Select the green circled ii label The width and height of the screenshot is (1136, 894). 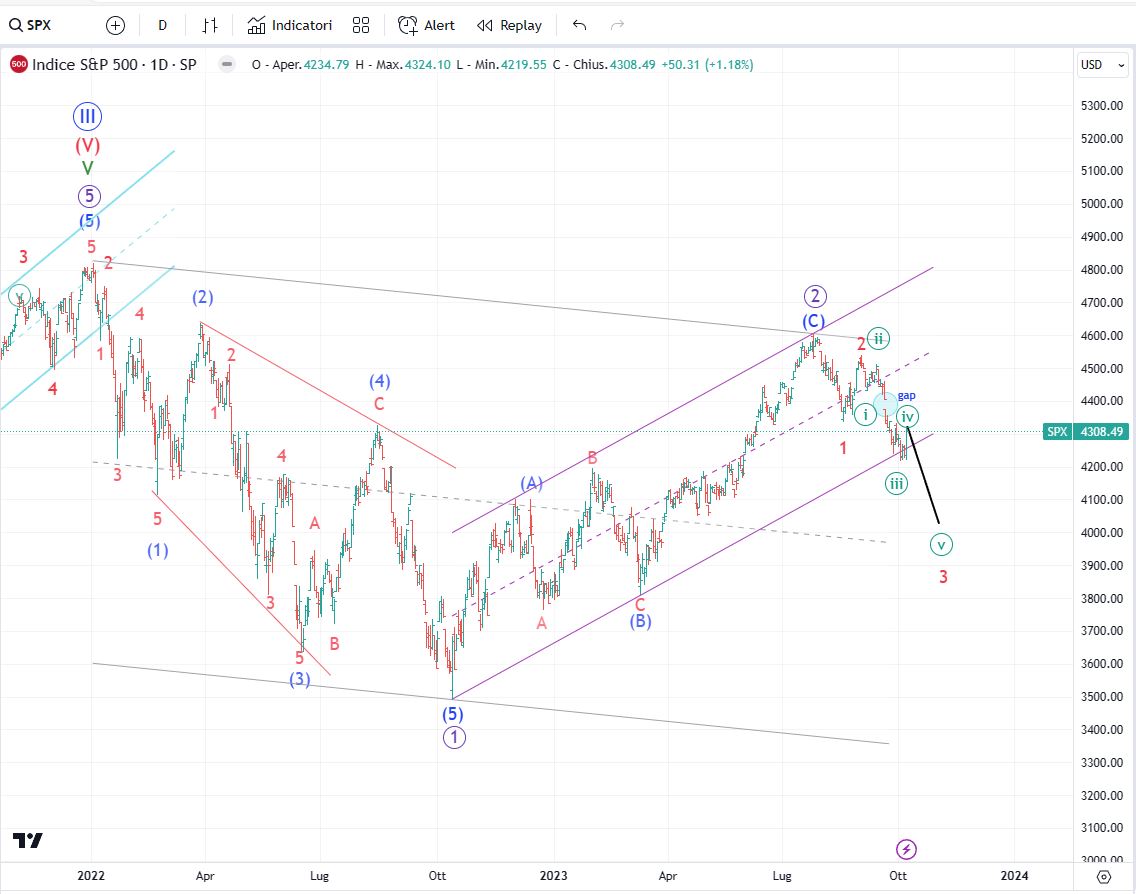point(878,338)
